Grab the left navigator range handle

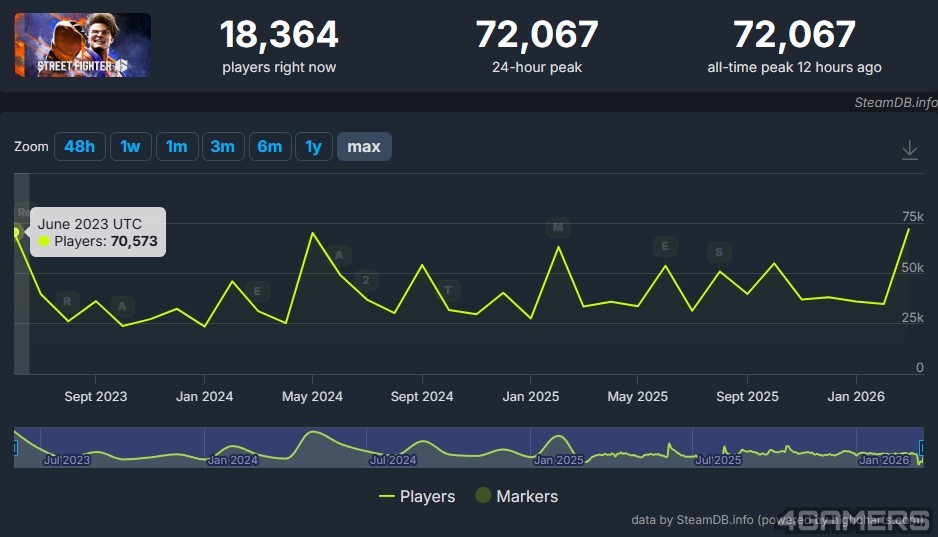(15, 448)
